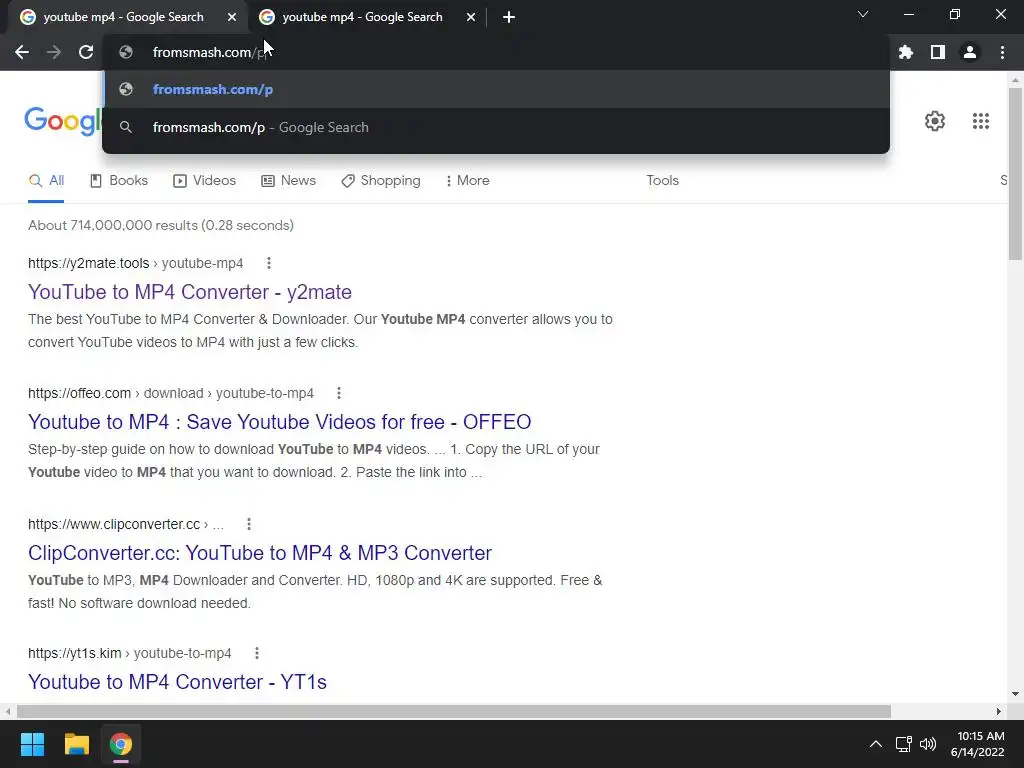The height and width of the screenshot is (768, 1024).
Task: Select the fromsmash.com/p URL suggestion
Action: tap(496, 89)
